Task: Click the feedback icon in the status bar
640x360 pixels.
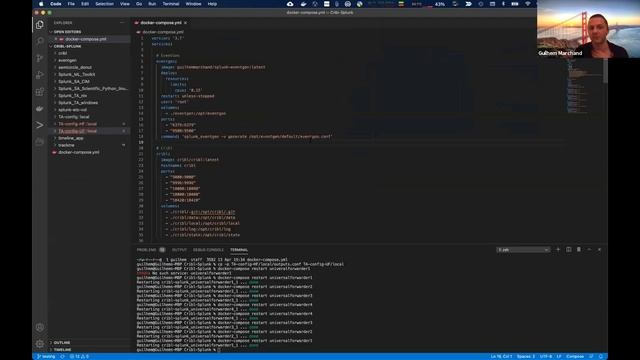Action: pos(591,356)
